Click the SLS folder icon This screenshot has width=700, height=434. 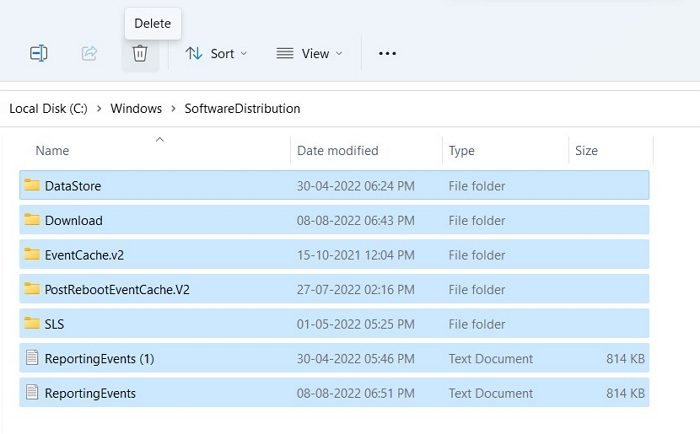click(x=32, y=323)
